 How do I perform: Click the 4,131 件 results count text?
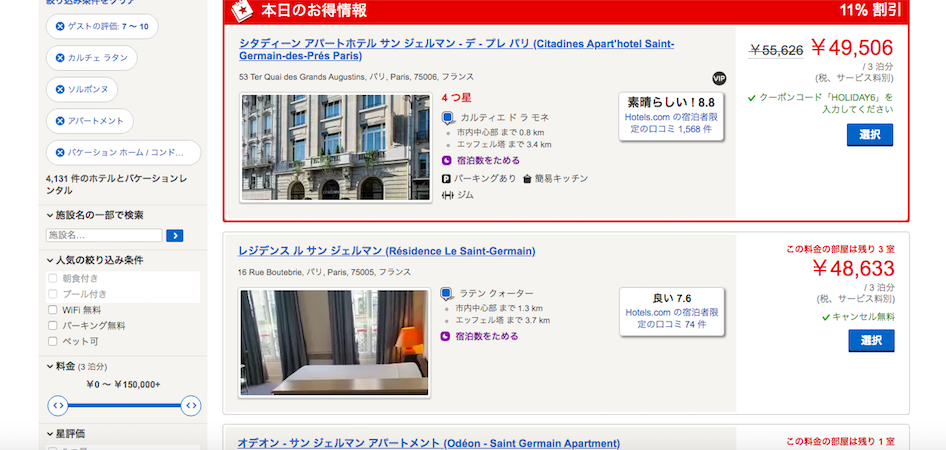pos(116,185)
